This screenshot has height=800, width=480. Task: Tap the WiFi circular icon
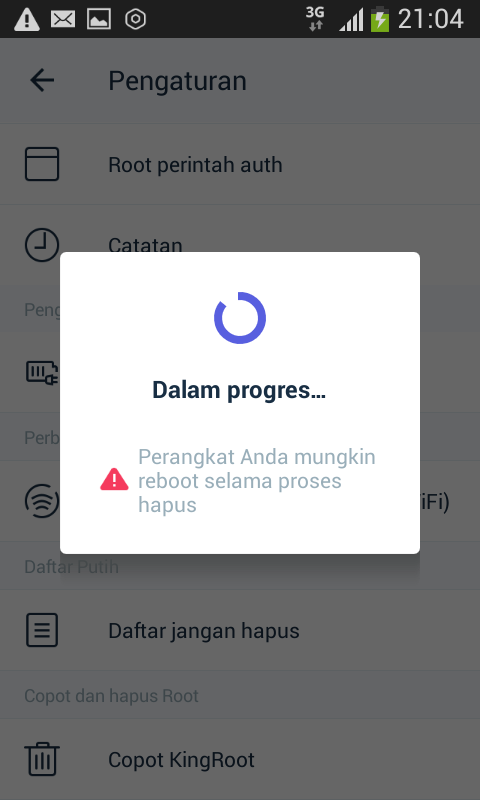[x=42, y=501]
